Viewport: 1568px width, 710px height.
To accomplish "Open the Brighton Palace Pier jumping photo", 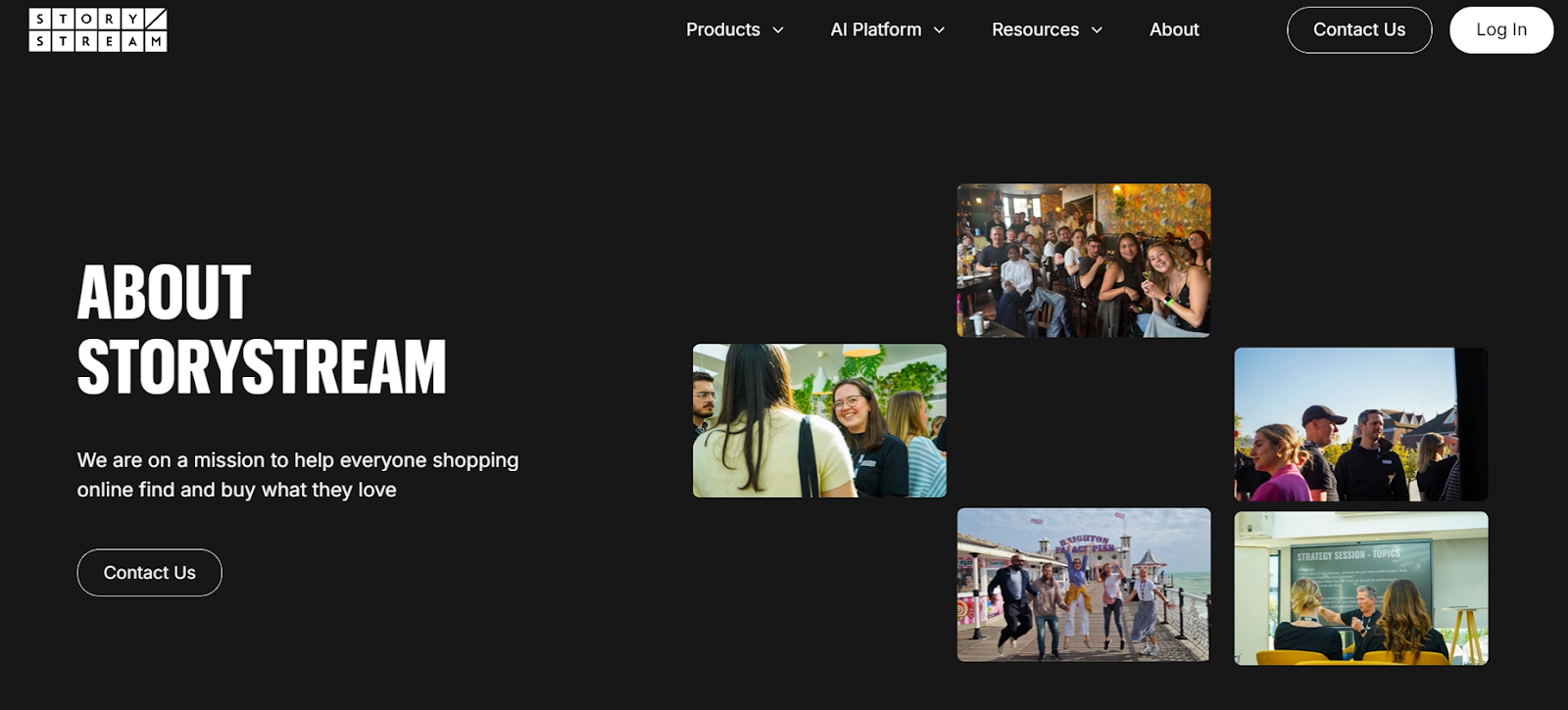I will [1084, 585].
